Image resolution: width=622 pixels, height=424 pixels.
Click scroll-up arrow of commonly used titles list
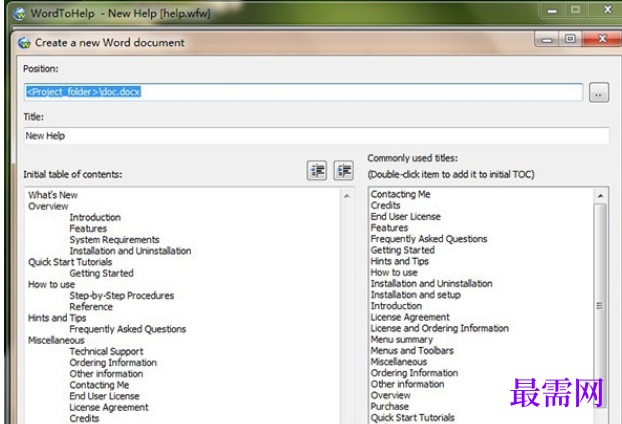tap(600, 196)
